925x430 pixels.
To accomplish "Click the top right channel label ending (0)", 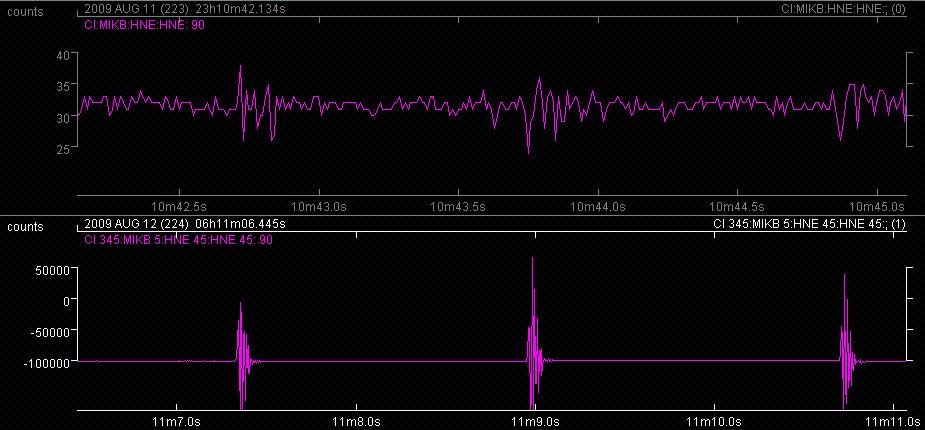I will pyautogui.click(x=843, y=9).
